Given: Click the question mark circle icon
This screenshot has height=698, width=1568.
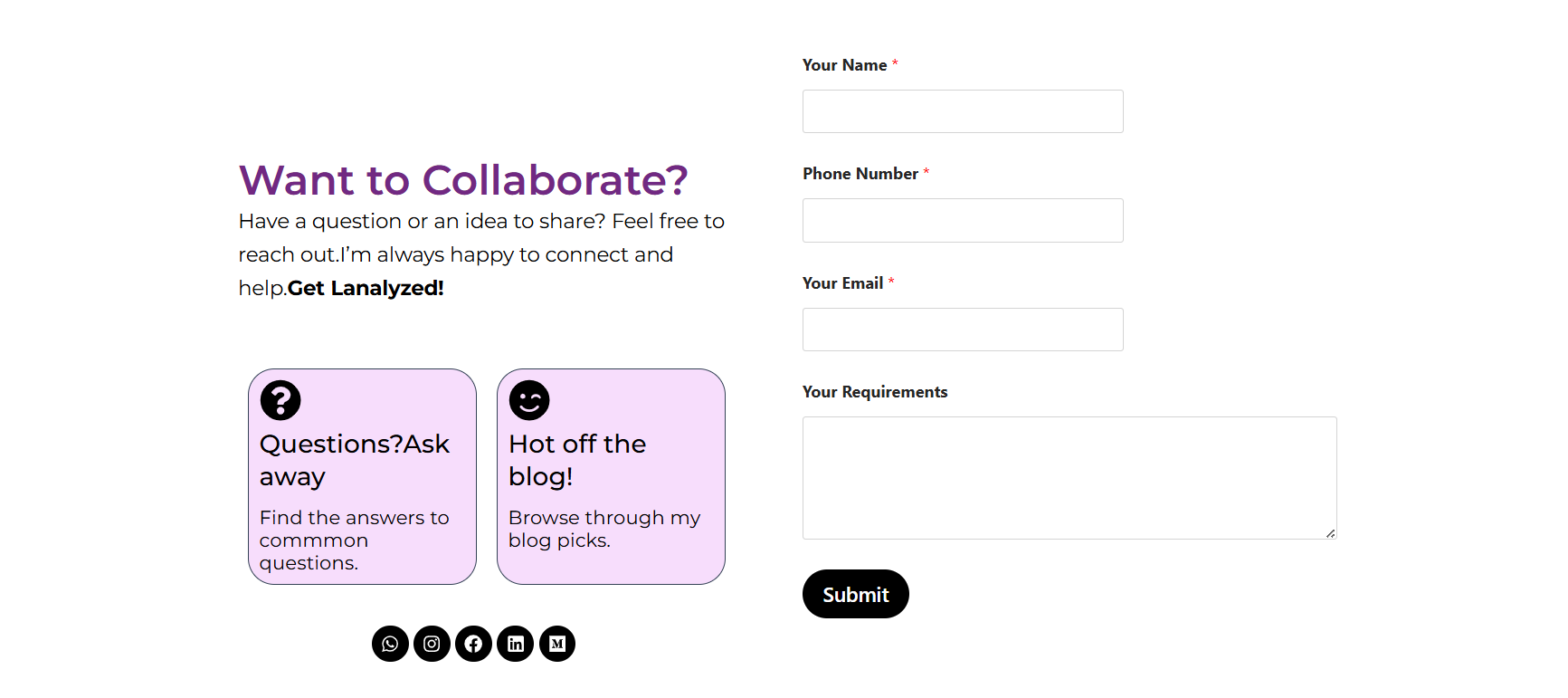Looking at the screenshot, I should 280,400.
